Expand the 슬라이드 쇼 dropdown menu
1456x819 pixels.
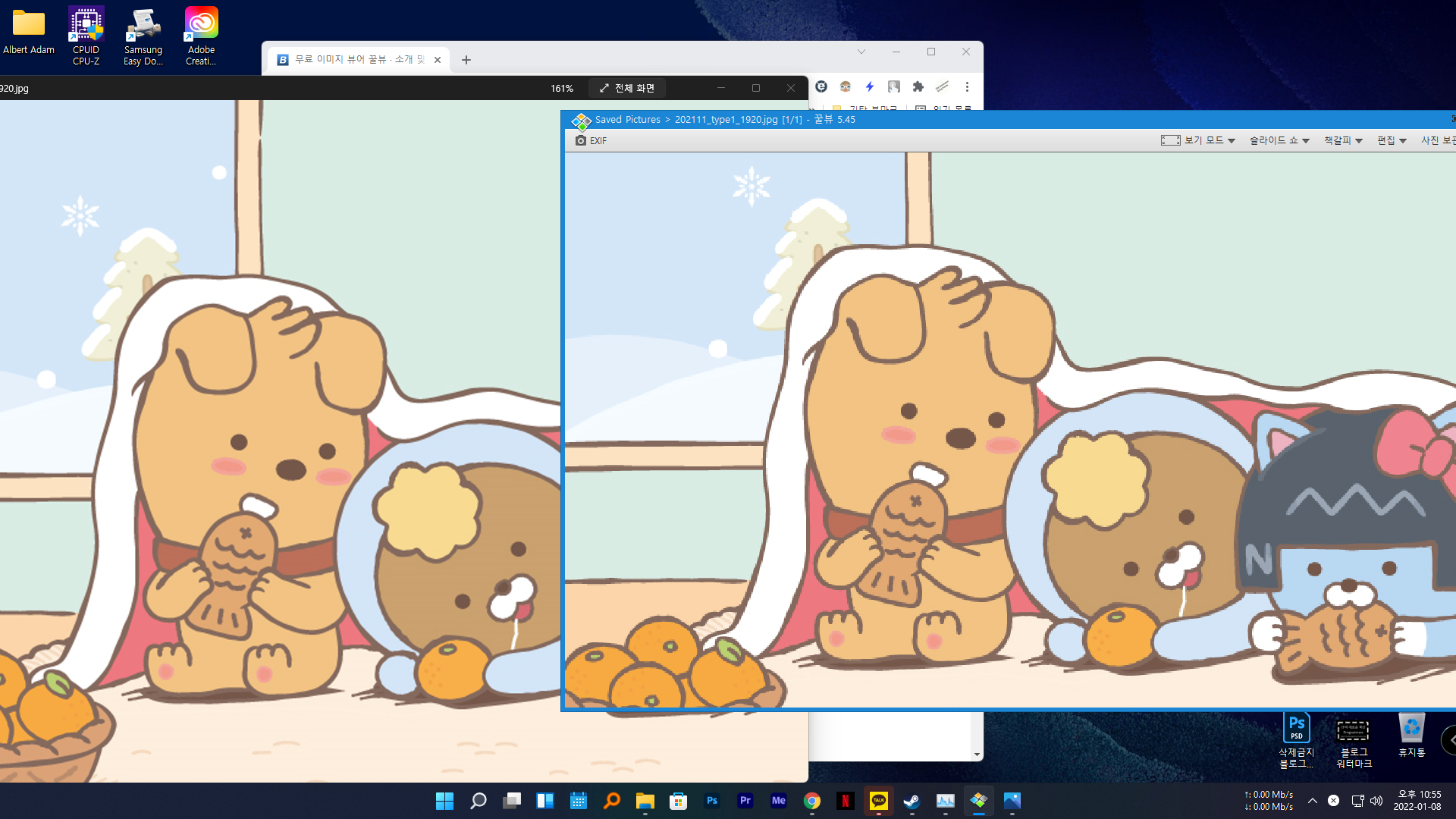tap(1279, 141)
